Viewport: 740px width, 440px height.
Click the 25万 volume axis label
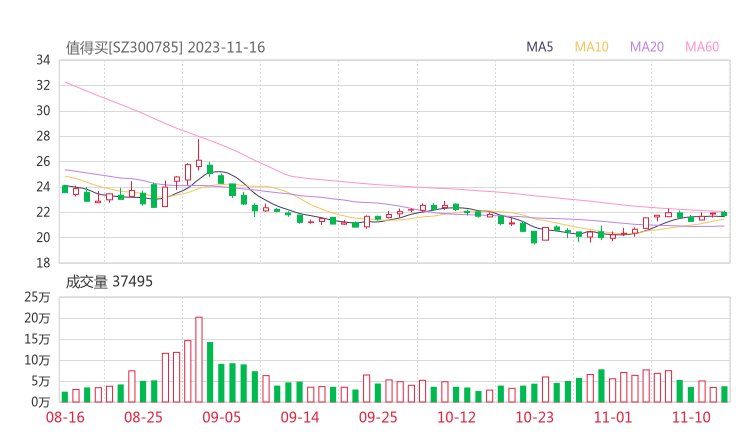point(37,297)
